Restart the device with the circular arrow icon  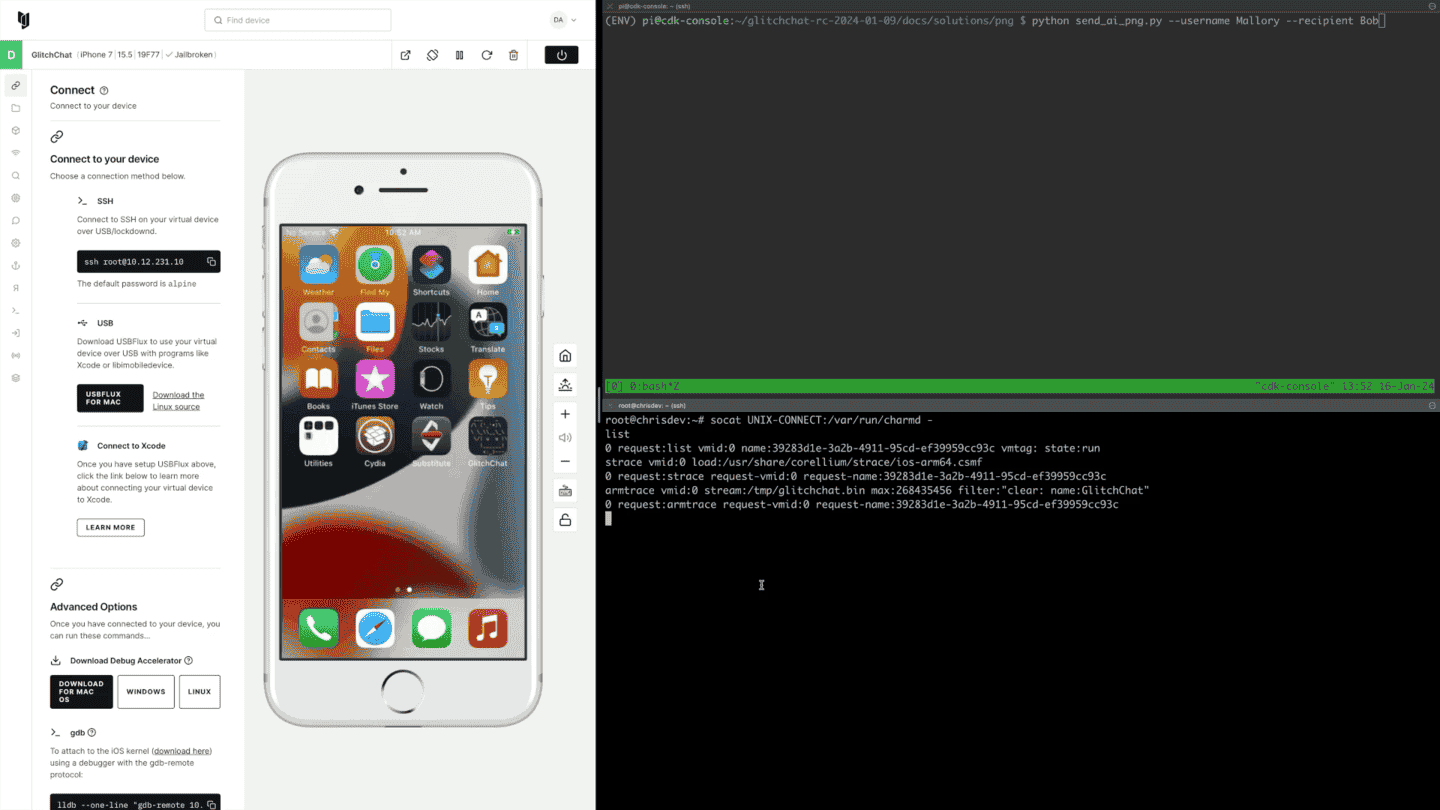click(x=487, y=55)
